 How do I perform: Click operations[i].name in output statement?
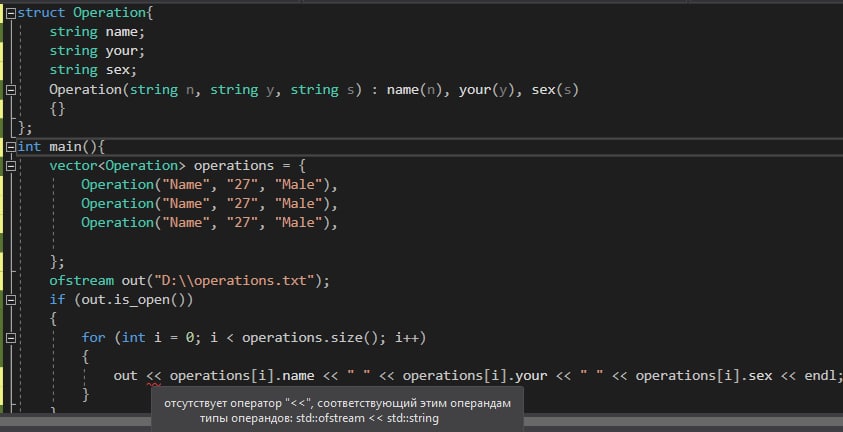click(x=242, y=376)
